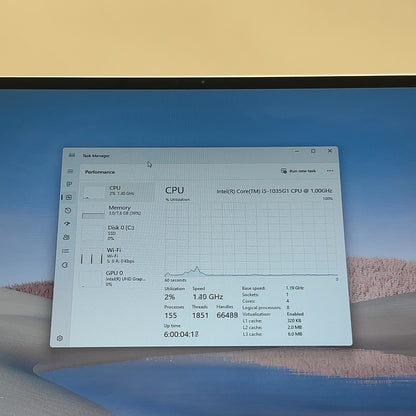Viewport: 416px width, 416px height.
Task: Click the 155 processes value
Action: point(170,315)
